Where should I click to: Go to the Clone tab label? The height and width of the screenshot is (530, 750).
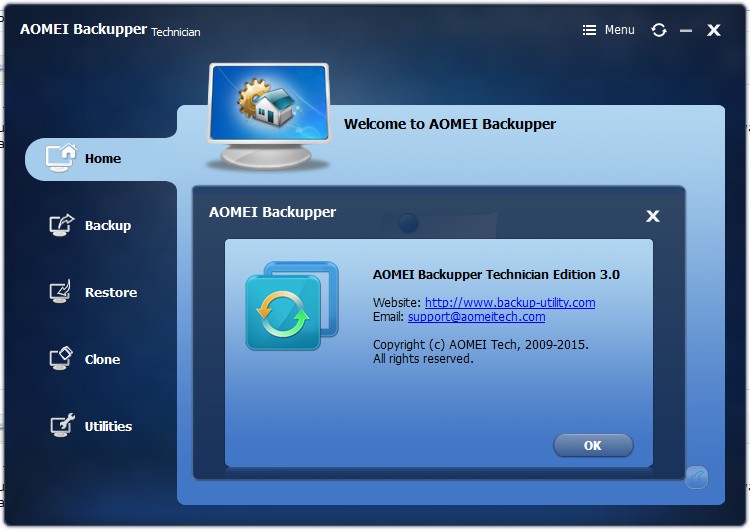tap(102, 359)
